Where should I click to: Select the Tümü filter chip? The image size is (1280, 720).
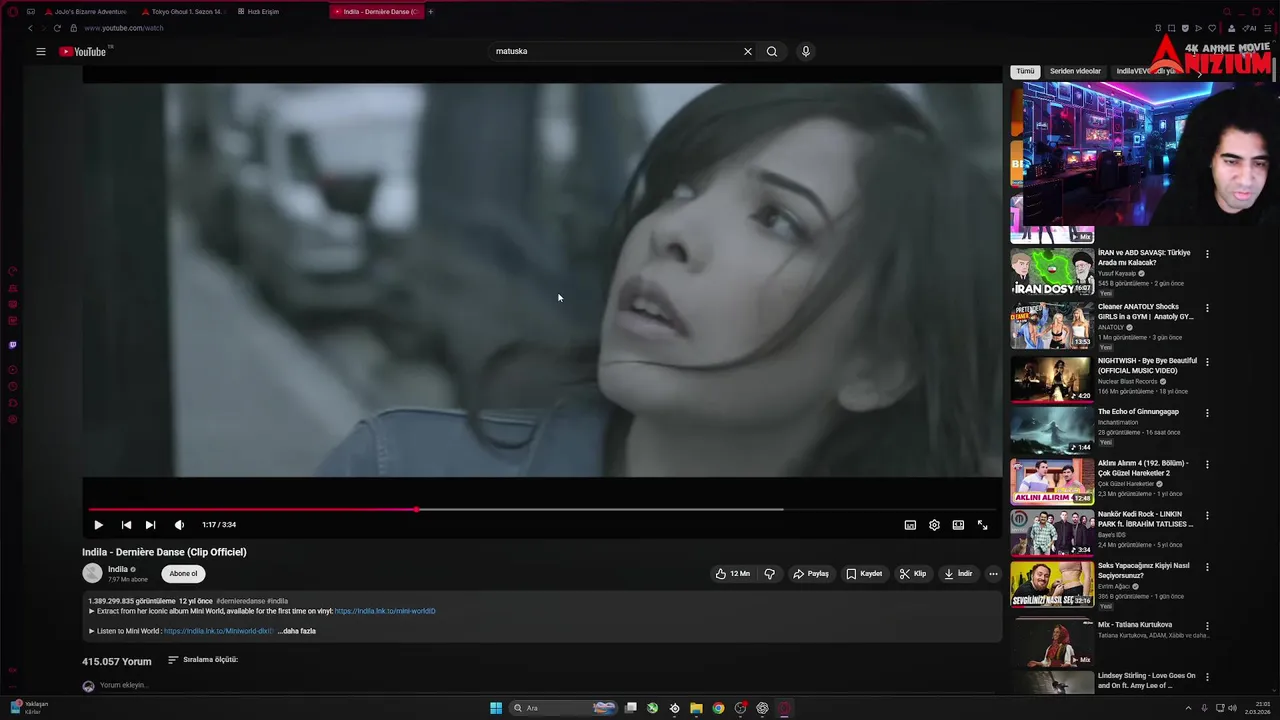click(1025, 72)
